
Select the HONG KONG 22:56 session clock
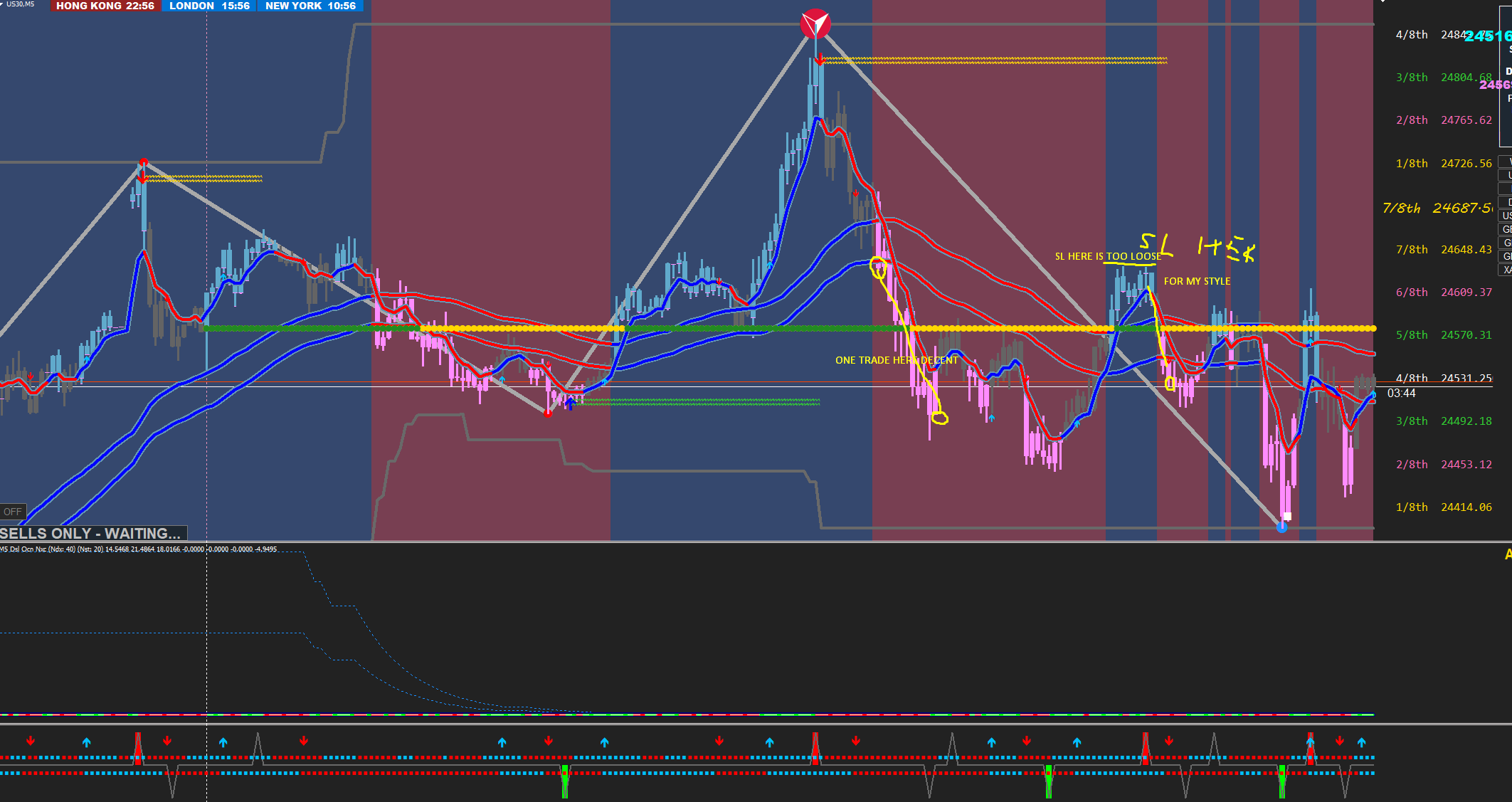105,6
